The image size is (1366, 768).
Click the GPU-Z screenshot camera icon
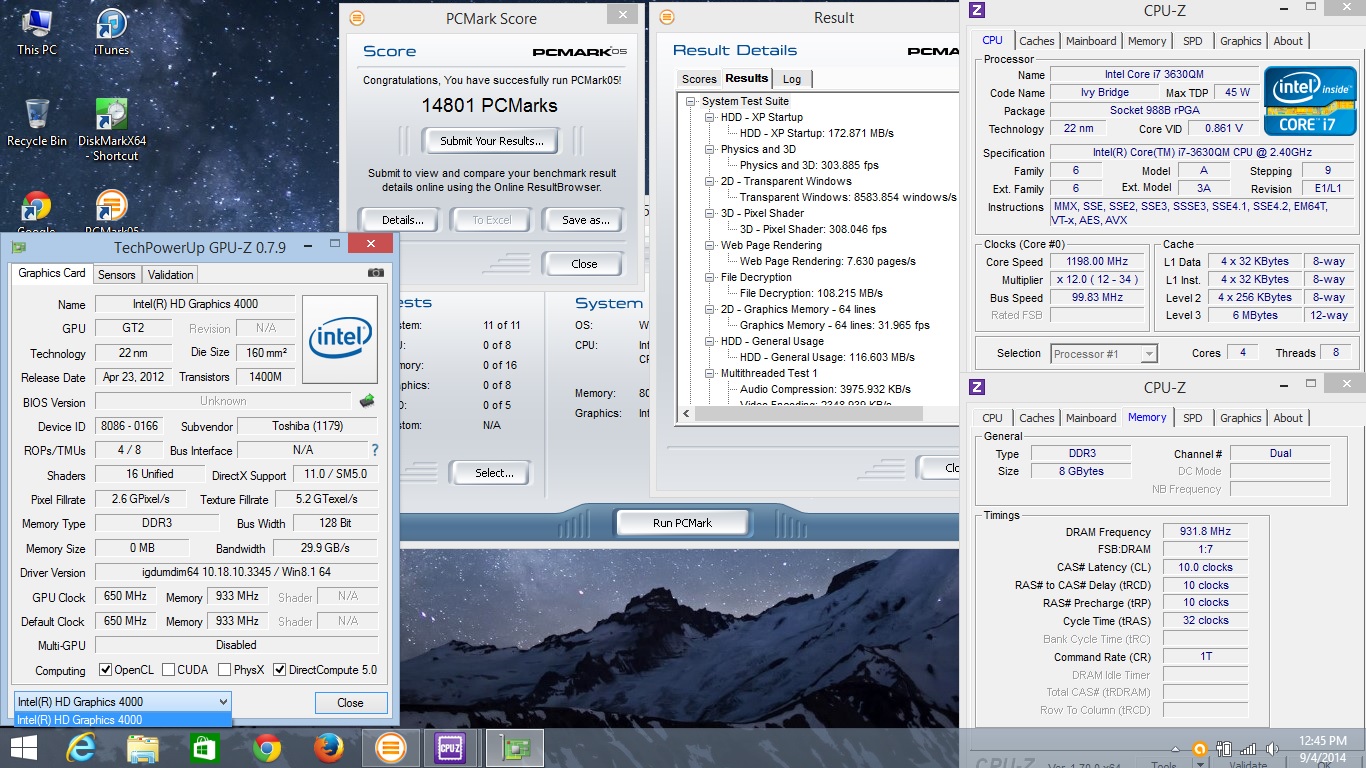coord(375,273)
